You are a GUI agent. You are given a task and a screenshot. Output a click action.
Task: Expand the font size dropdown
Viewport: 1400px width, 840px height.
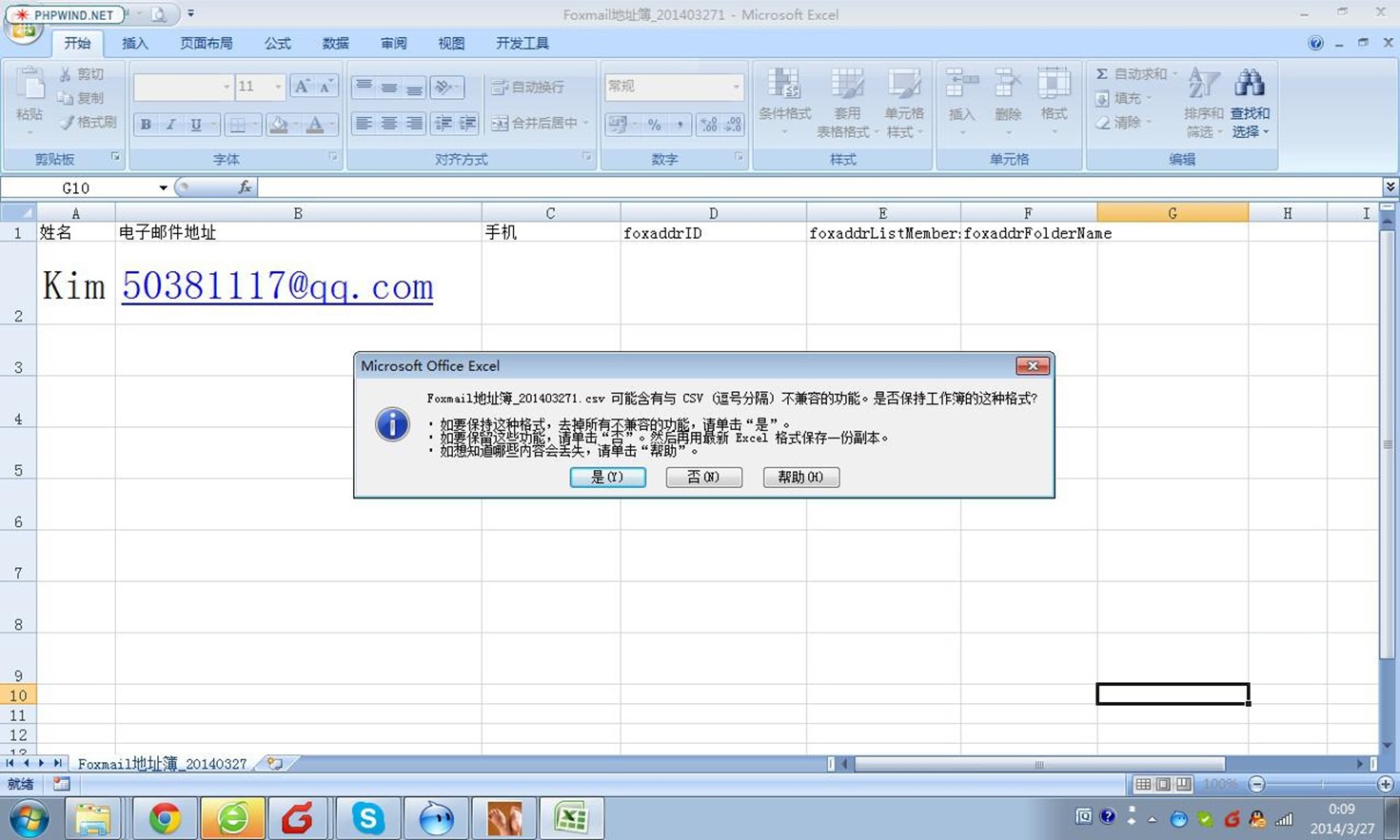278,87
